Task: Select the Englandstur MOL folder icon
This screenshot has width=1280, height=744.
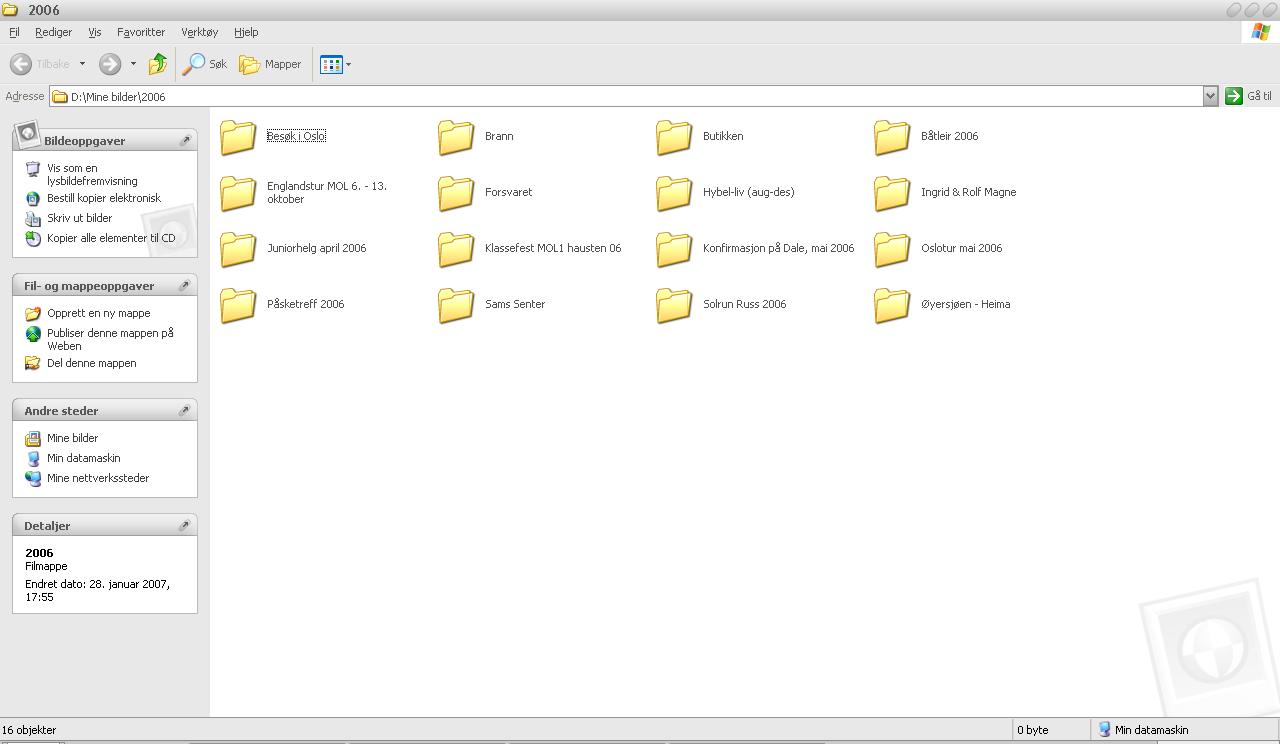Action: tap(238, 193)
